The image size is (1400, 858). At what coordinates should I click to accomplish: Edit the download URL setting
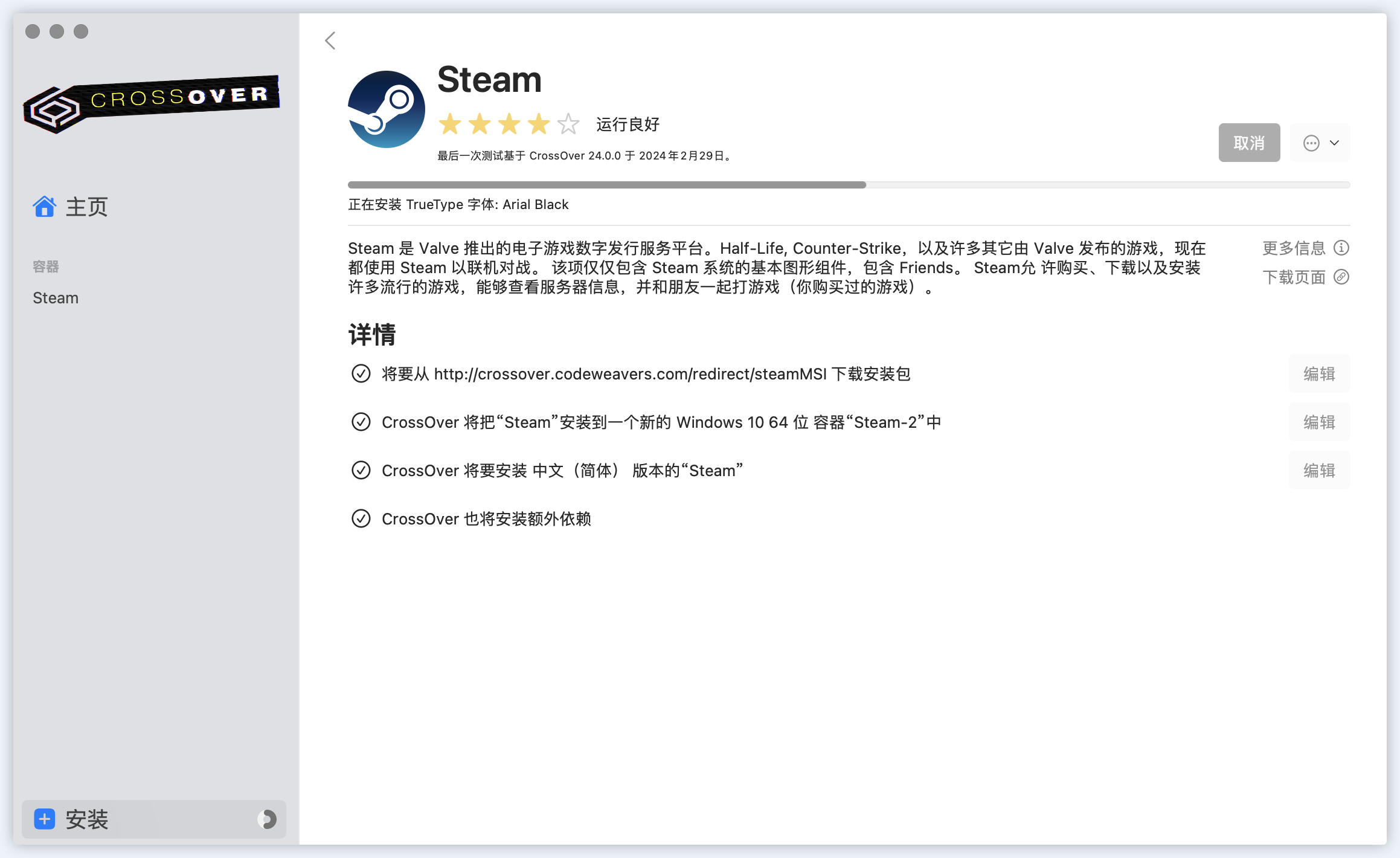click(1319, 373)
